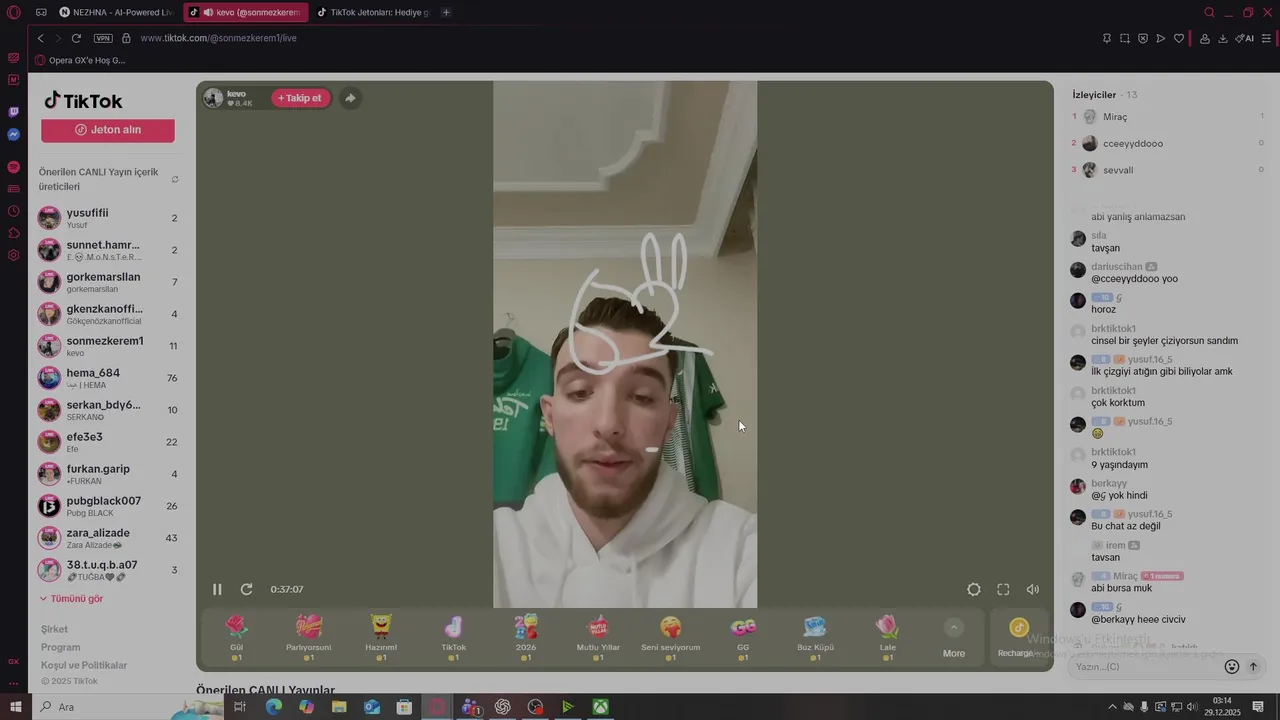1280x720 pixels.
Task: Open Opera easy setup menu
Action: (x=1267, y=38)
